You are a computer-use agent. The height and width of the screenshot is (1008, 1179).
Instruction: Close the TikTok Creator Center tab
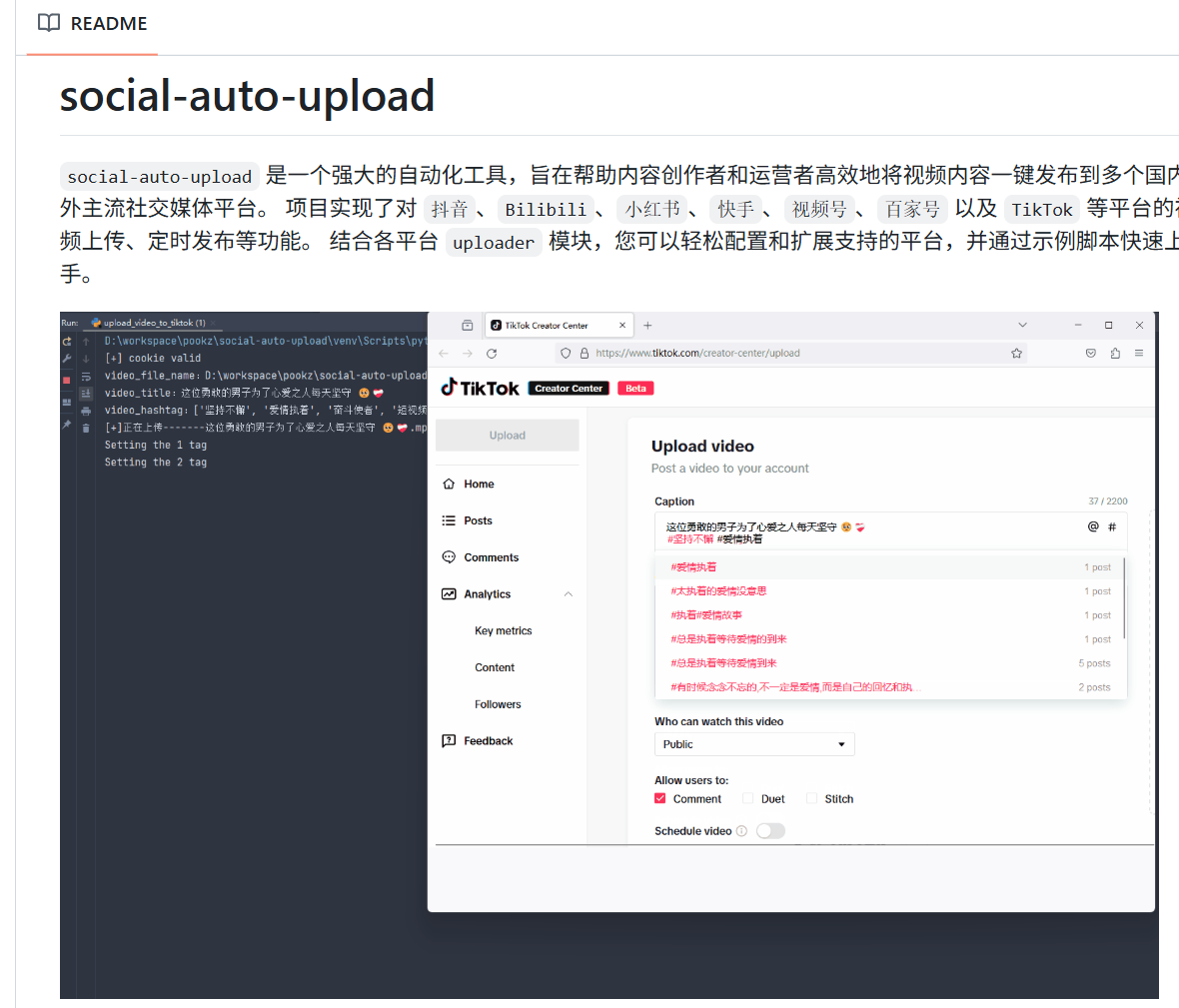tap(622, 326)
